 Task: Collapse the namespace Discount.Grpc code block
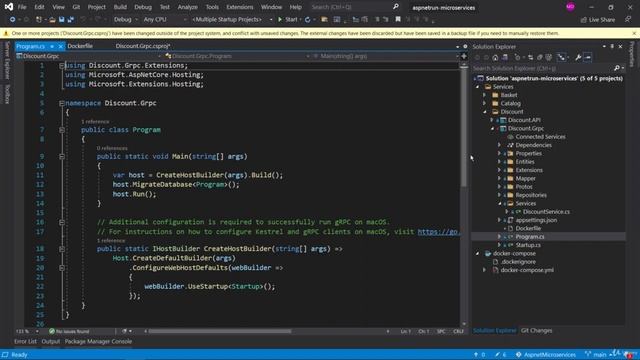tap(62, 103)
